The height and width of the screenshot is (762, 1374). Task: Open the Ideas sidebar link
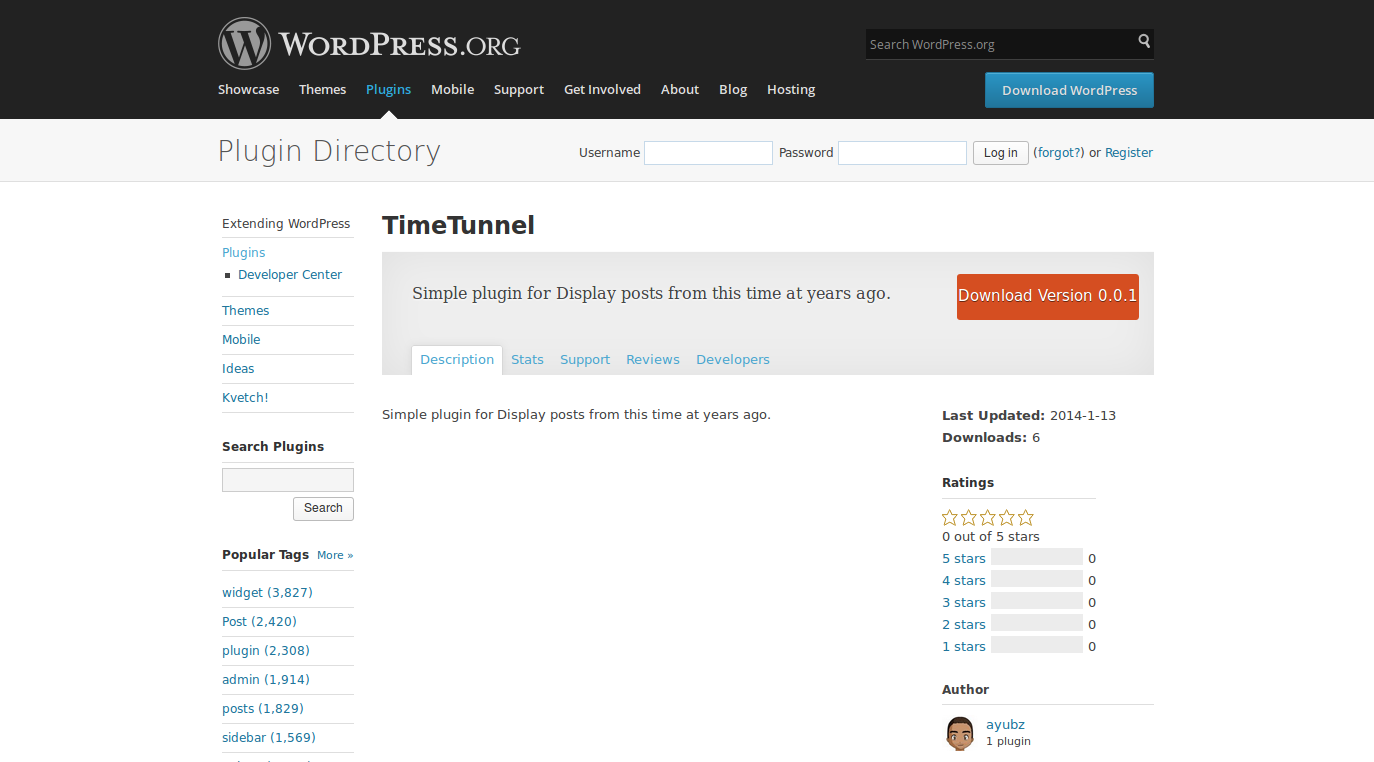(x=238, y=369)
